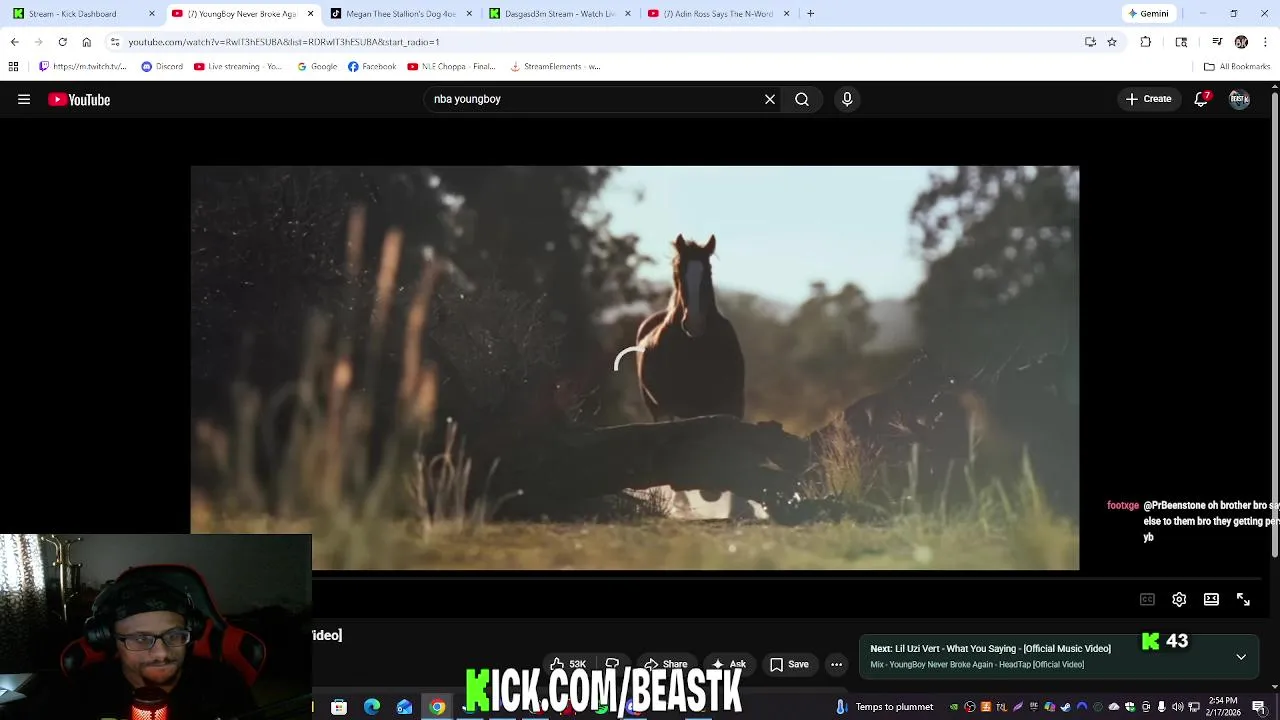Open the Temps to plummet weather widget
Image resolution: width=1280 pixels, height=720 pixels.
885,707
